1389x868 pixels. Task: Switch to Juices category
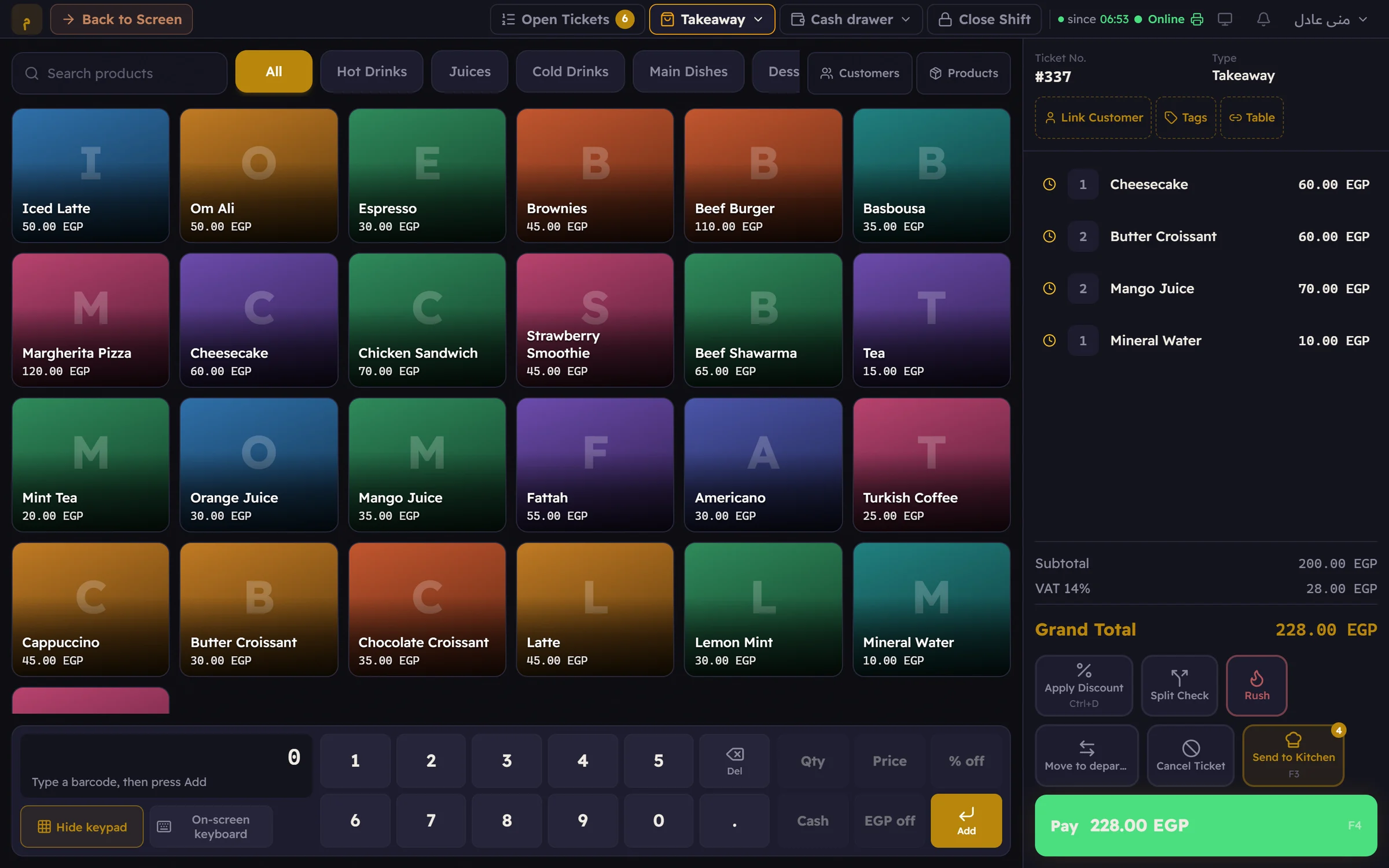(469, 71)
